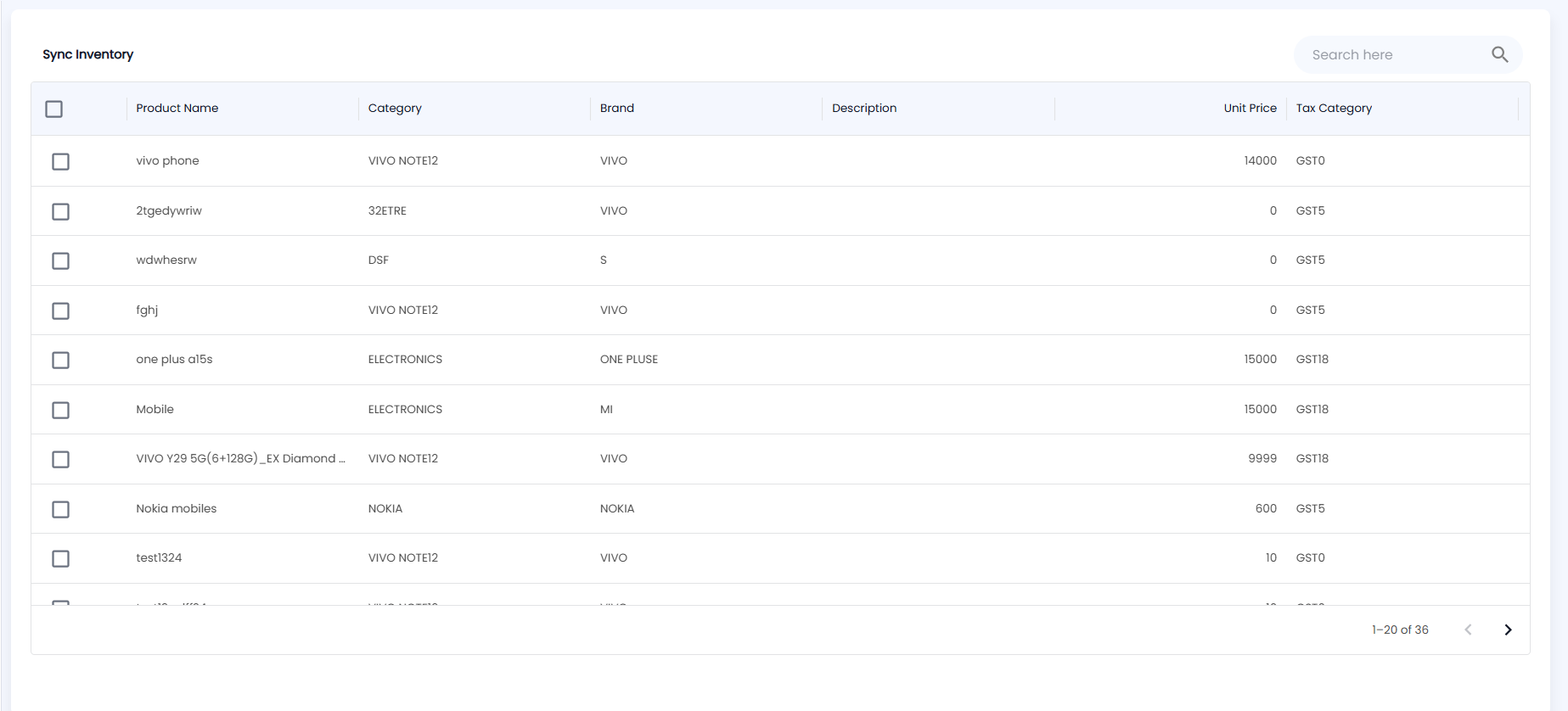Sort by Unit Price column header
Screen dimensions: 1568x711
(1250, 108)
